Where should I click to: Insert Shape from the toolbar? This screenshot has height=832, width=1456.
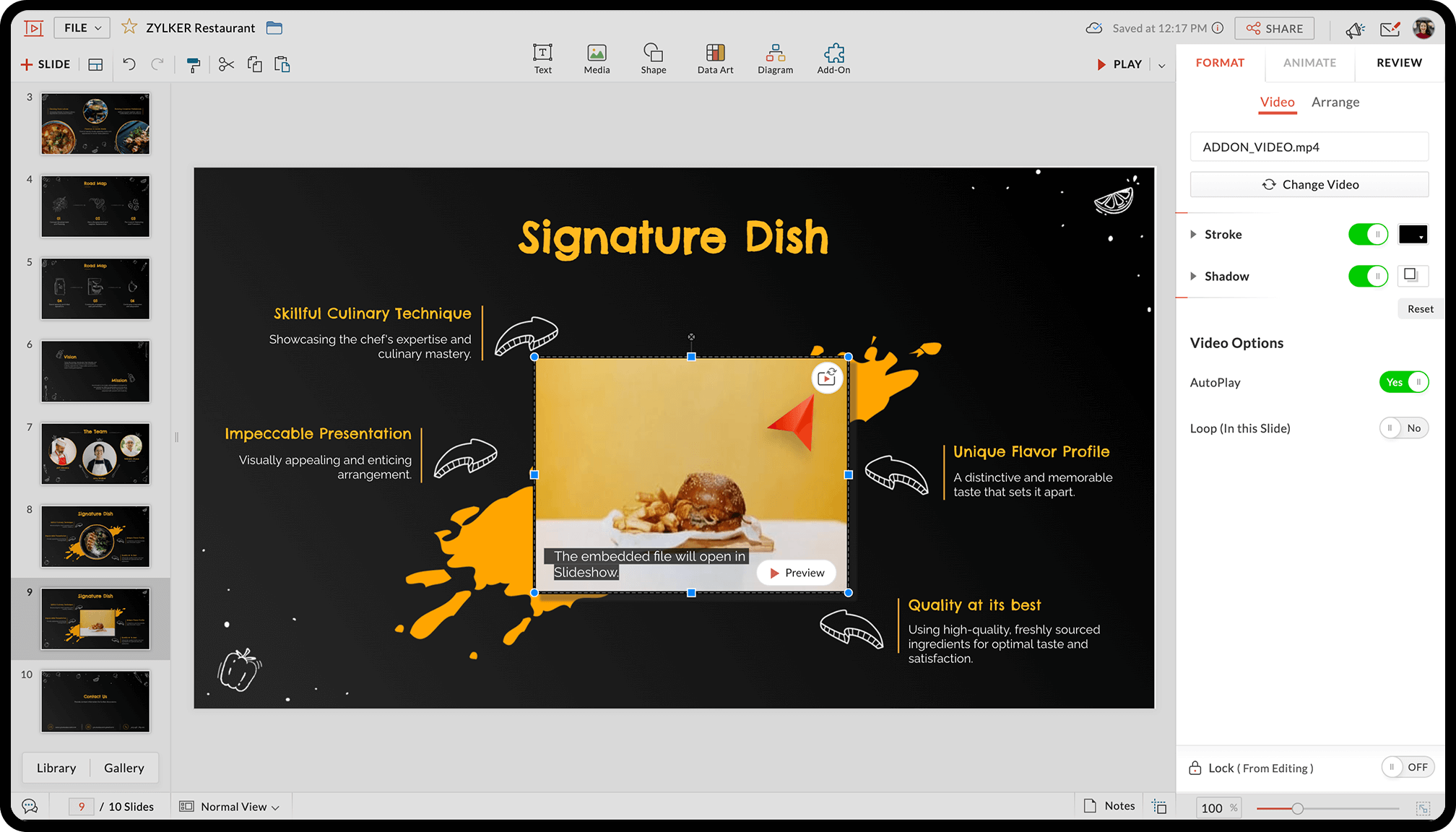point(653,58)
